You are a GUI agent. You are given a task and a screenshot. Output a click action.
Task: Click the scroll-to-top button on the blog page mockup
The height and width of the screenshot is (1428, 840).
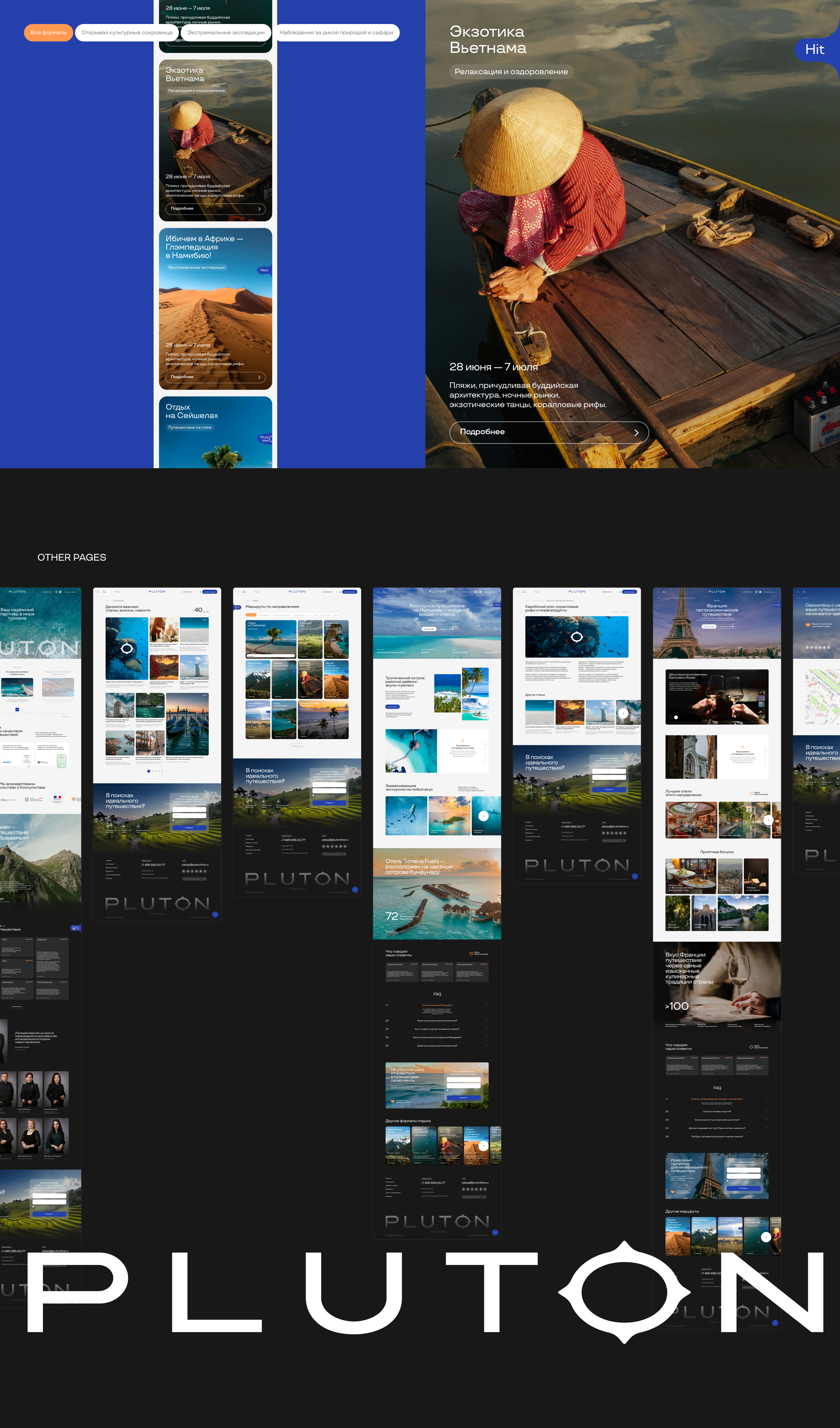click(x=215, y=914)
